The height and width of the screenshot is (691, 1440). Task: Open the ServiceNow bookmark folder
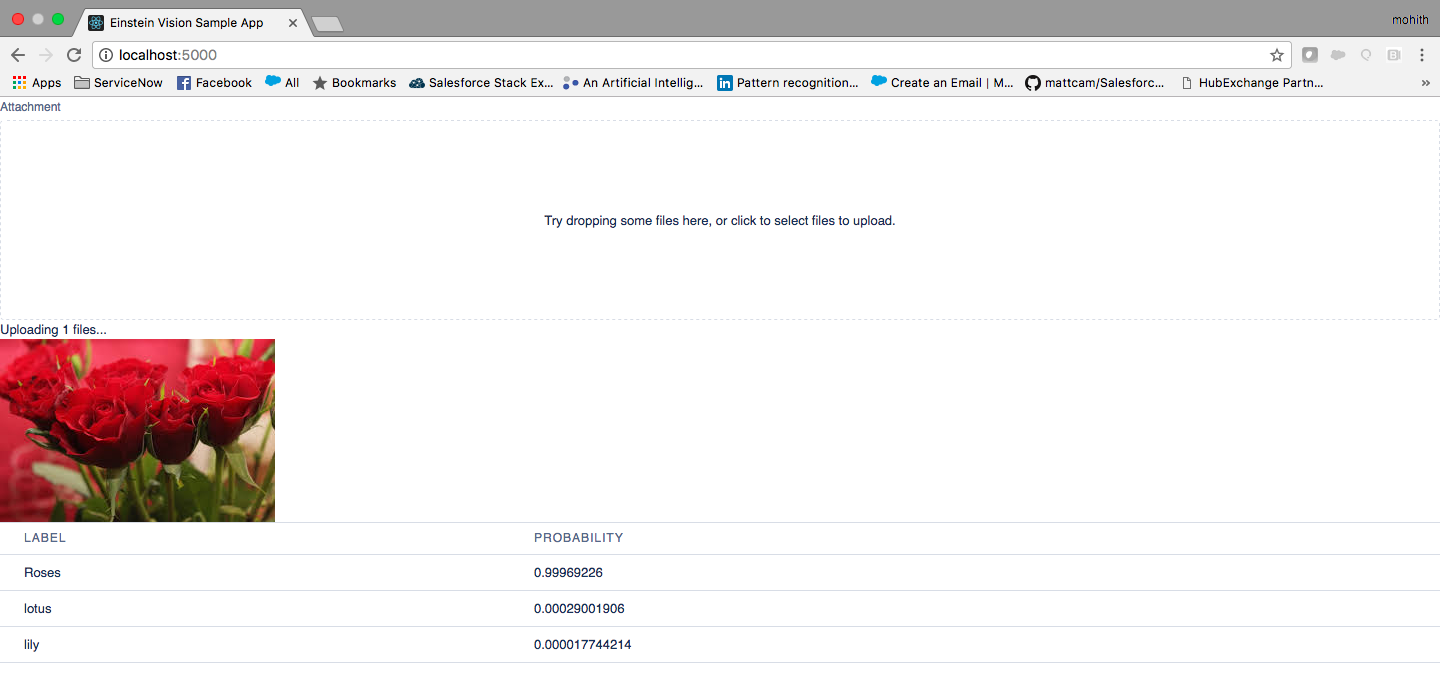[118, 83]
